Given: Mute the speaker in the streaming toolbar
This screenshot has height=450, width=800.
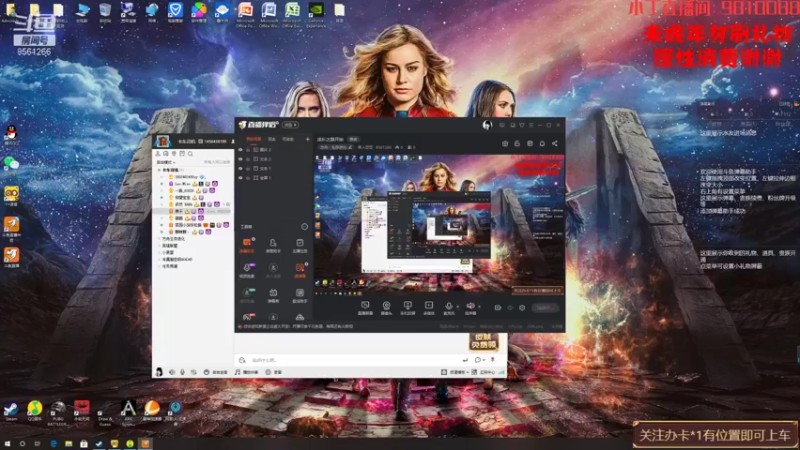Looking at the screenshot, I should pyautogui.click(x=470, y=308).
